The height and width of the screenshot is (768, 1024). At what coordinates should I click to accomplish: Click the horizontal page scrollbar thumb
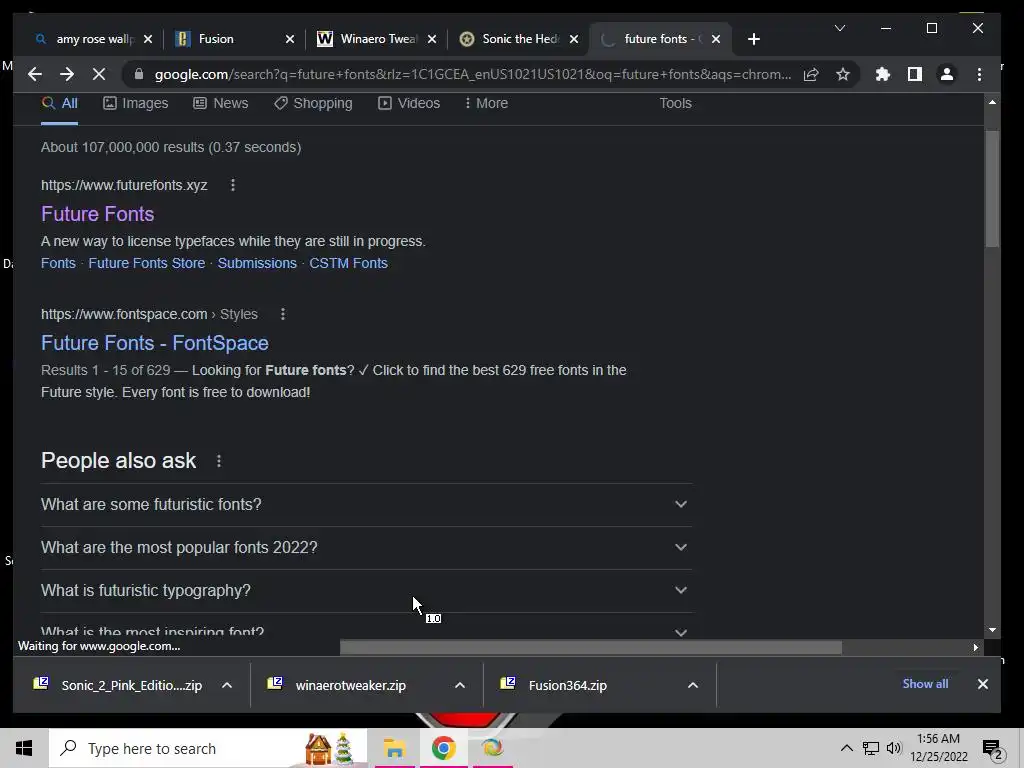click(590, 648)
